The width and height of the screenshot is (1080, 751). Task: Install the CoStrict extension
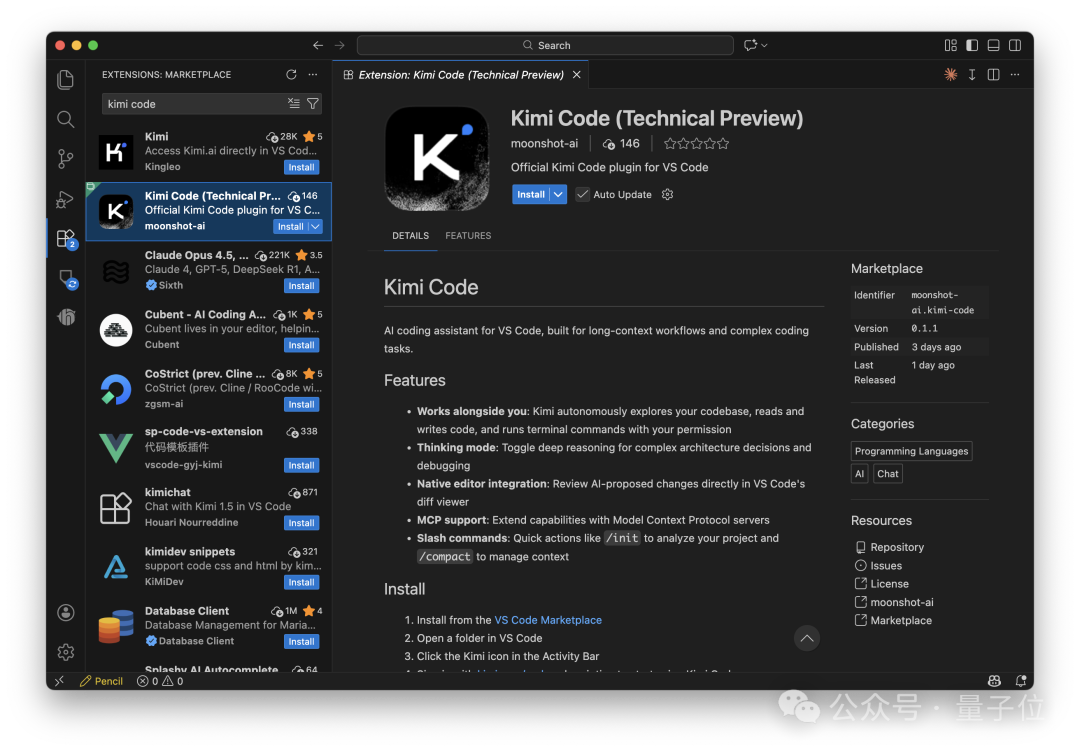302,404
